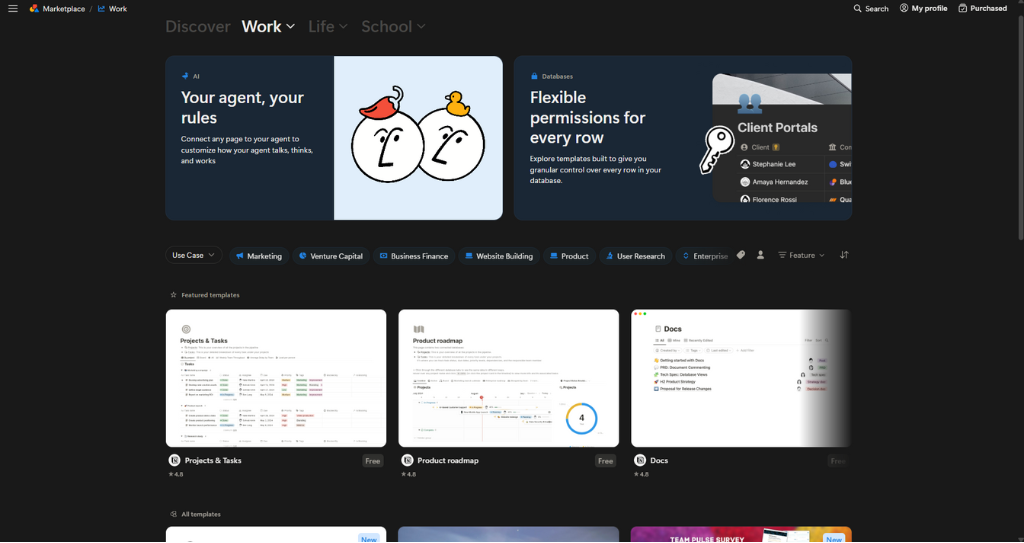Click the Business Finance chip icon
This screenshot has height=543, width=1024.
point(383,256)
